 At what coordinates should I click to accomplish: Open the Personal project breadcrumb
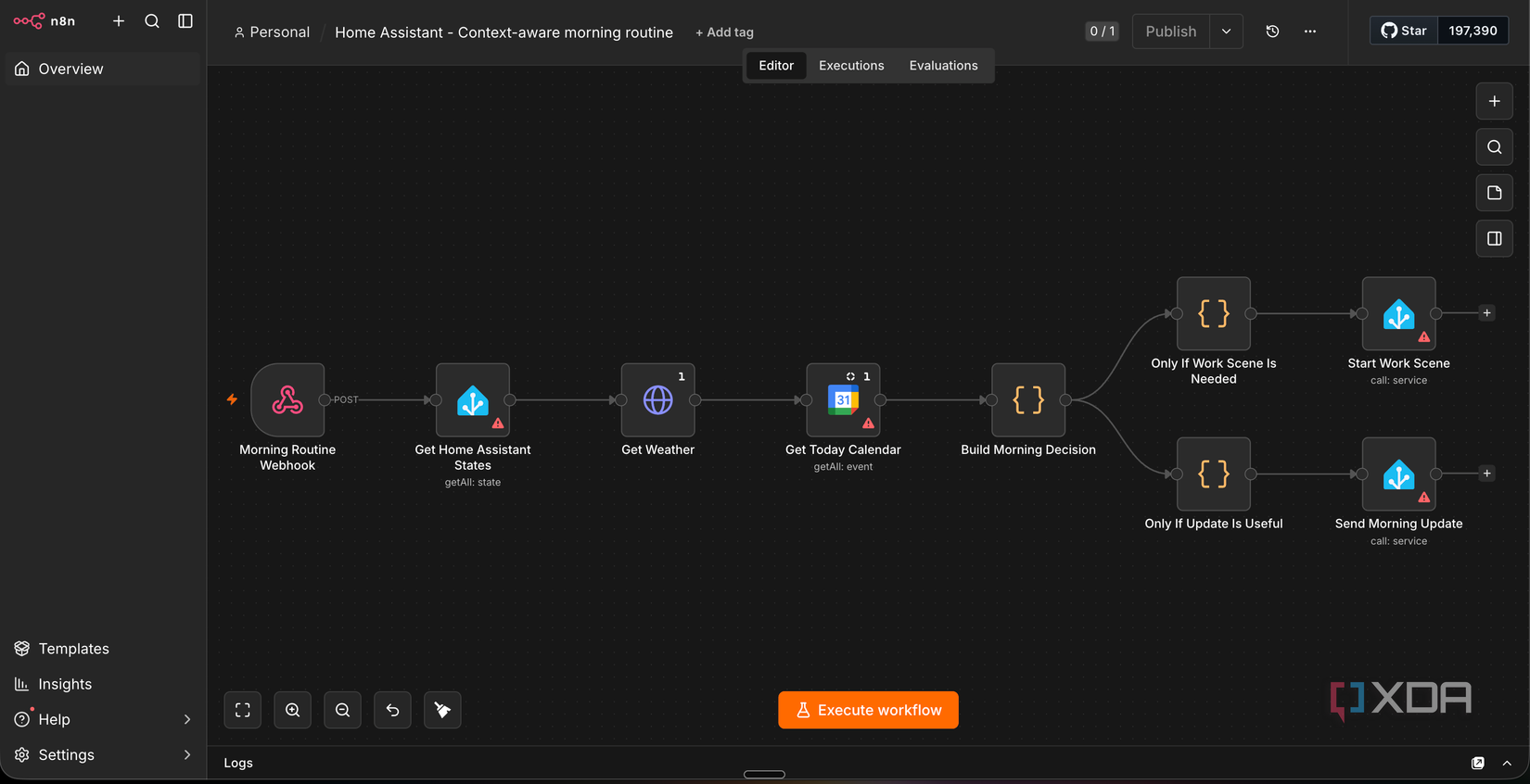pyautogui.click(x=272, y=32)
